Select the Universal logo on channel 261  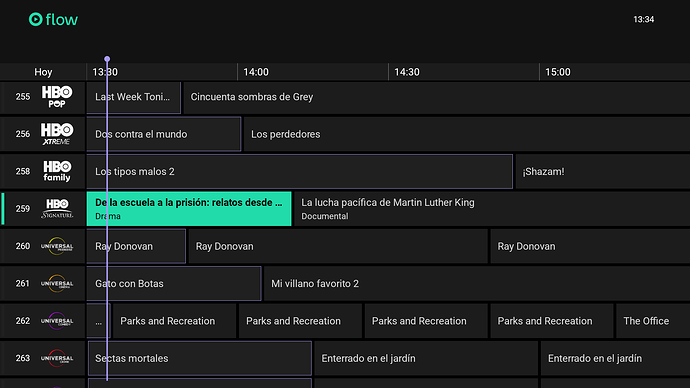coord(57,284)
